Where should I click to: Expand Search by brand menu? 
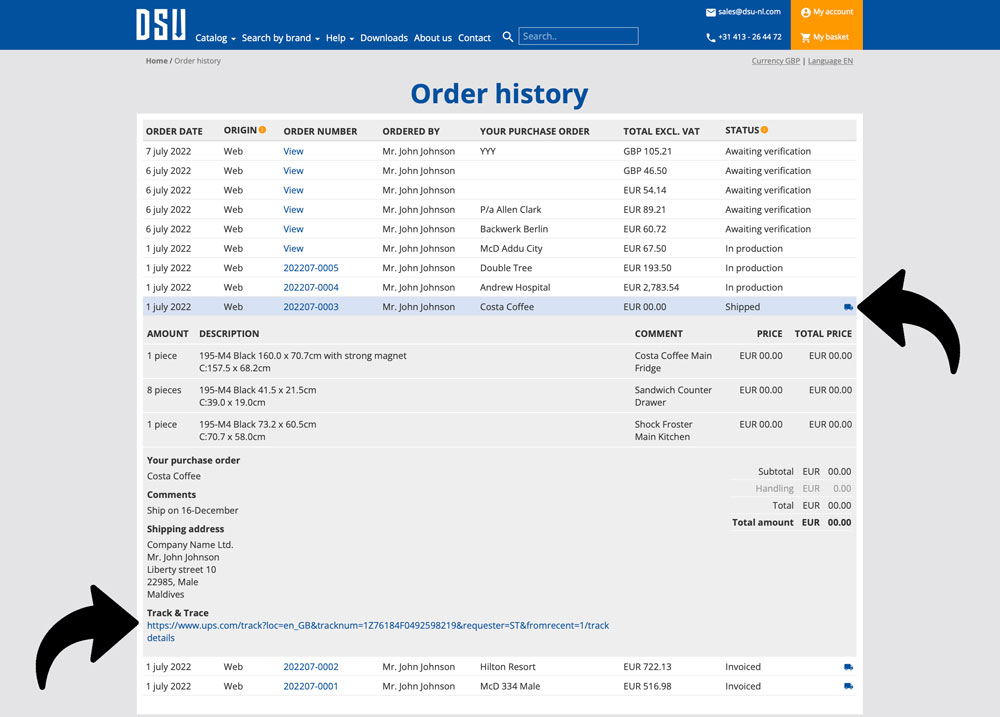point(281,38)
